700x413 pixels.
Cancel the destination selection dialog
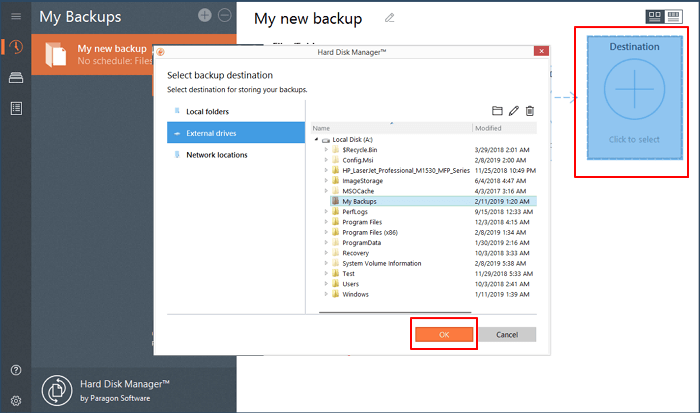(x=507, y=334)
